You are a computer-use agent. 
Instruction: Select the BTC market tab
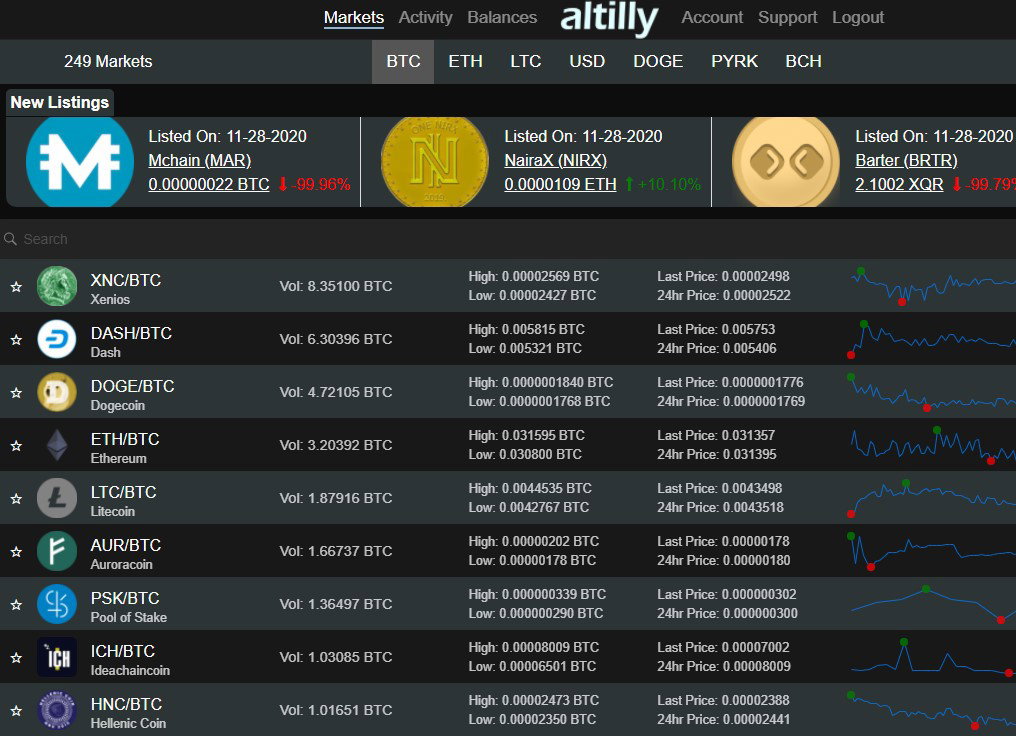coord(403,62)
